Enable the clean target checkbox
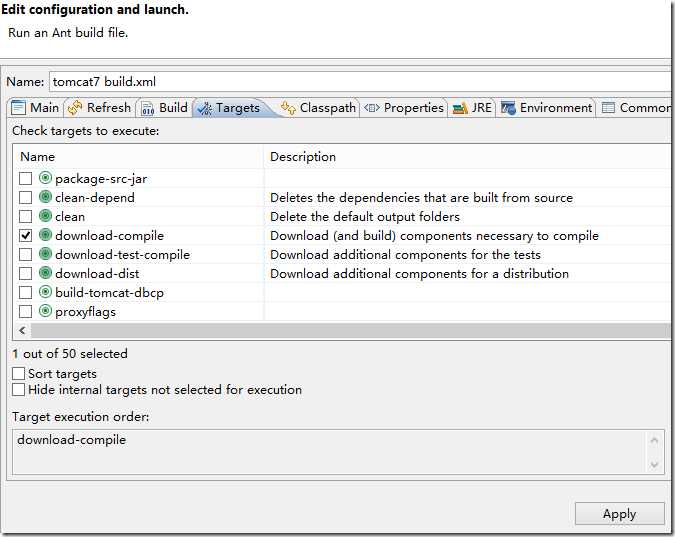This screenshot has width=675, height=537. click(x=25, y=216)
